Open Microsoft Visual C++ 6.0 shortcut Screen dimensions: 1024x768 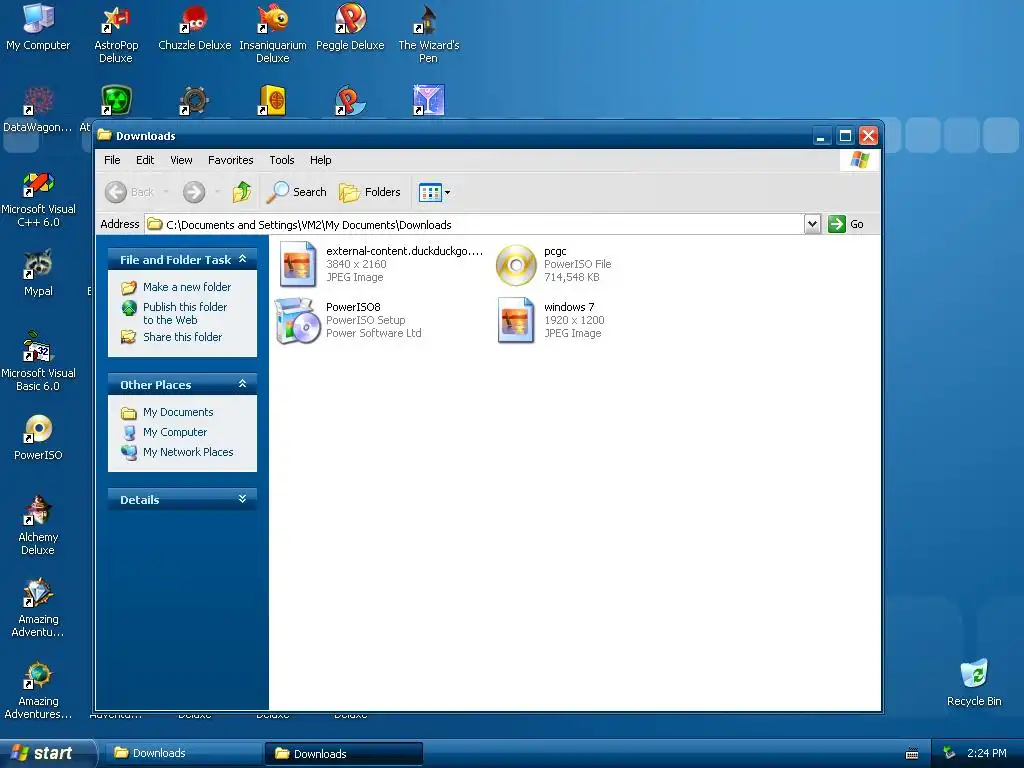[x=38, y=199]
